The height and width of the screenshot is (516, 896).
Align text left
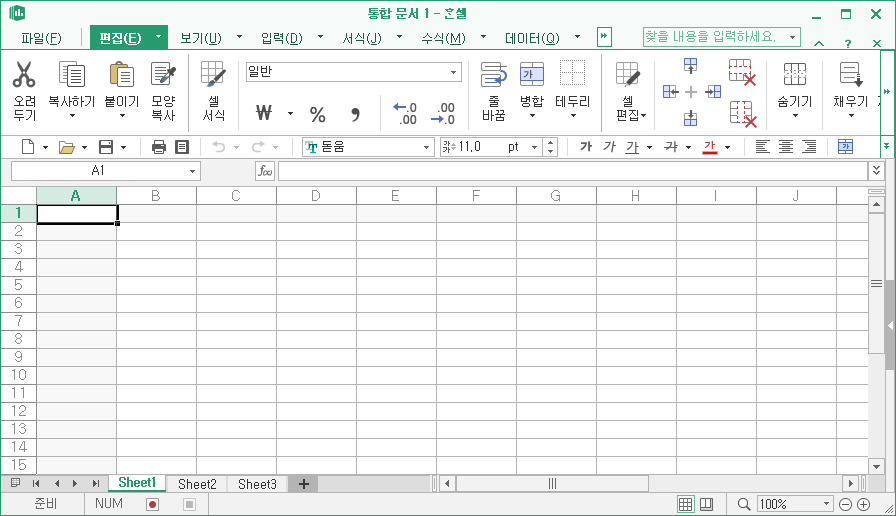tap(762, 147)
